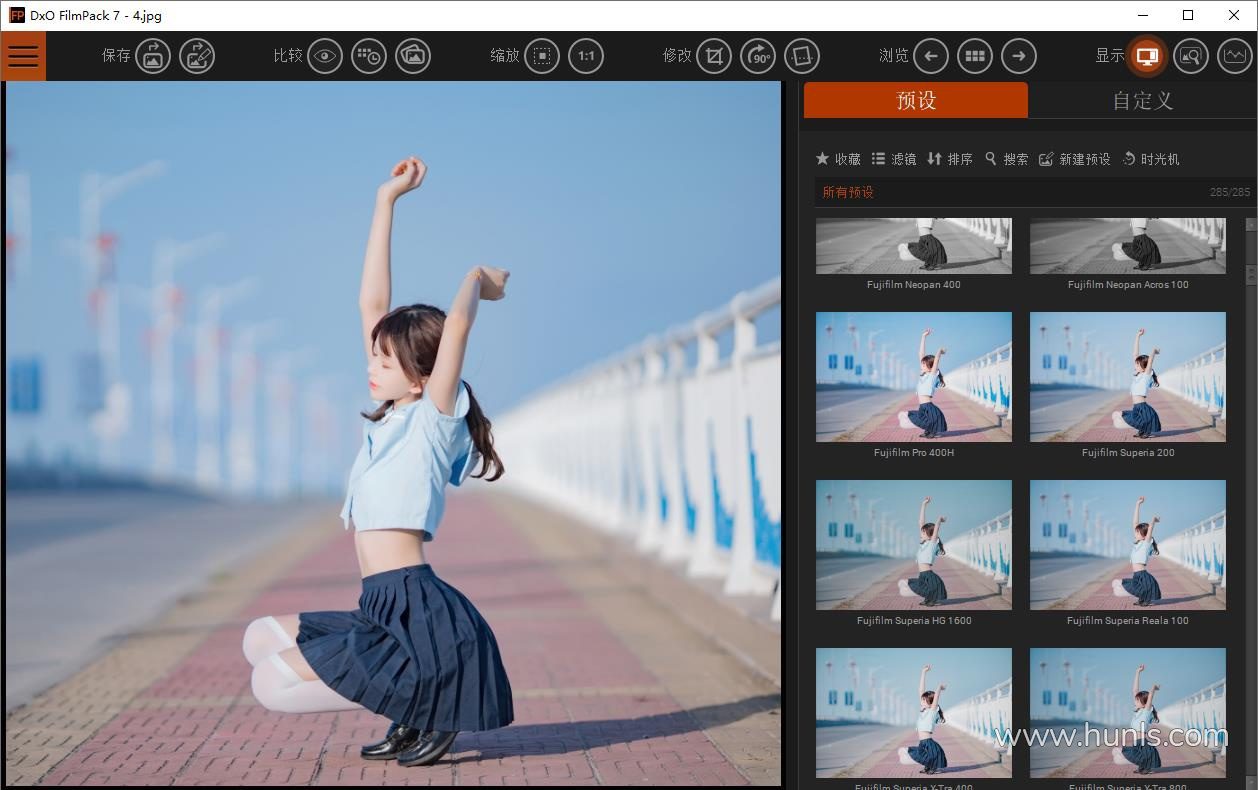This screenshot has width=1258, height=790.
Task: Apply the Fujifilm Superia HG 1600 preset
Action: point(914,545)
